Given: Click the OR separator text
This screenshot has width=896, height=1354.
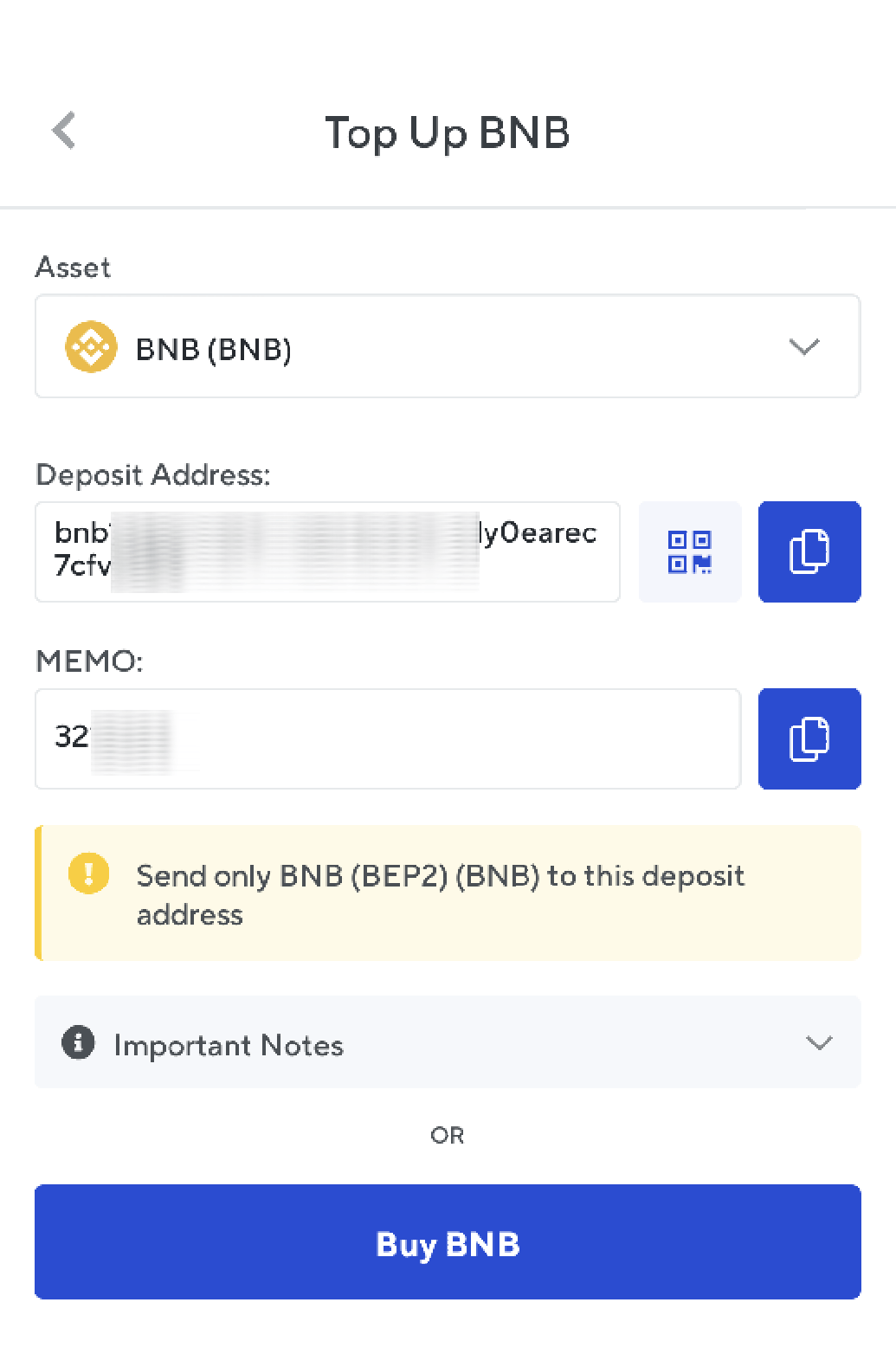Looking at the screenshot, I should tap(448, 1135).
